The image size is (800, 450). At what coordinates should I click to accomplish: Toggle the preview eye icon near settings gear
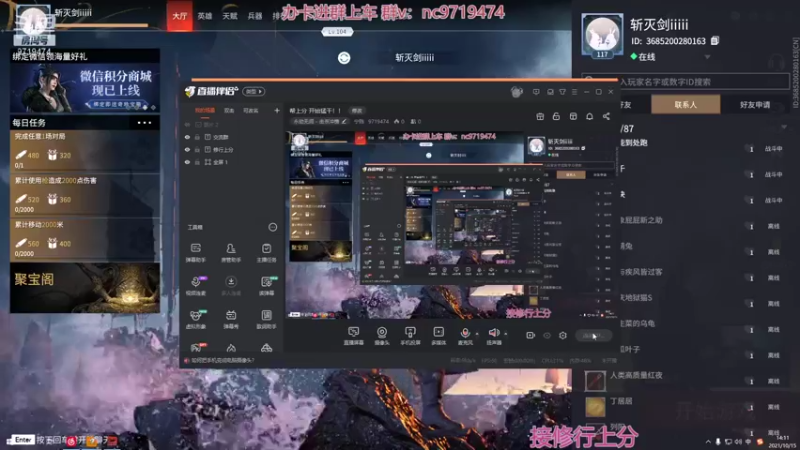(547, 335)
